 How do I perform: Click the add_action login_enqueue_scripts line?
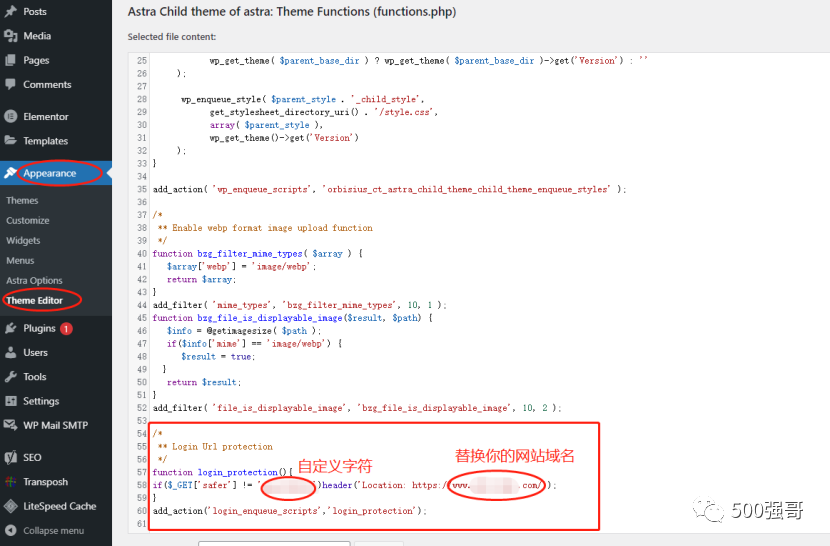[290, 511]
